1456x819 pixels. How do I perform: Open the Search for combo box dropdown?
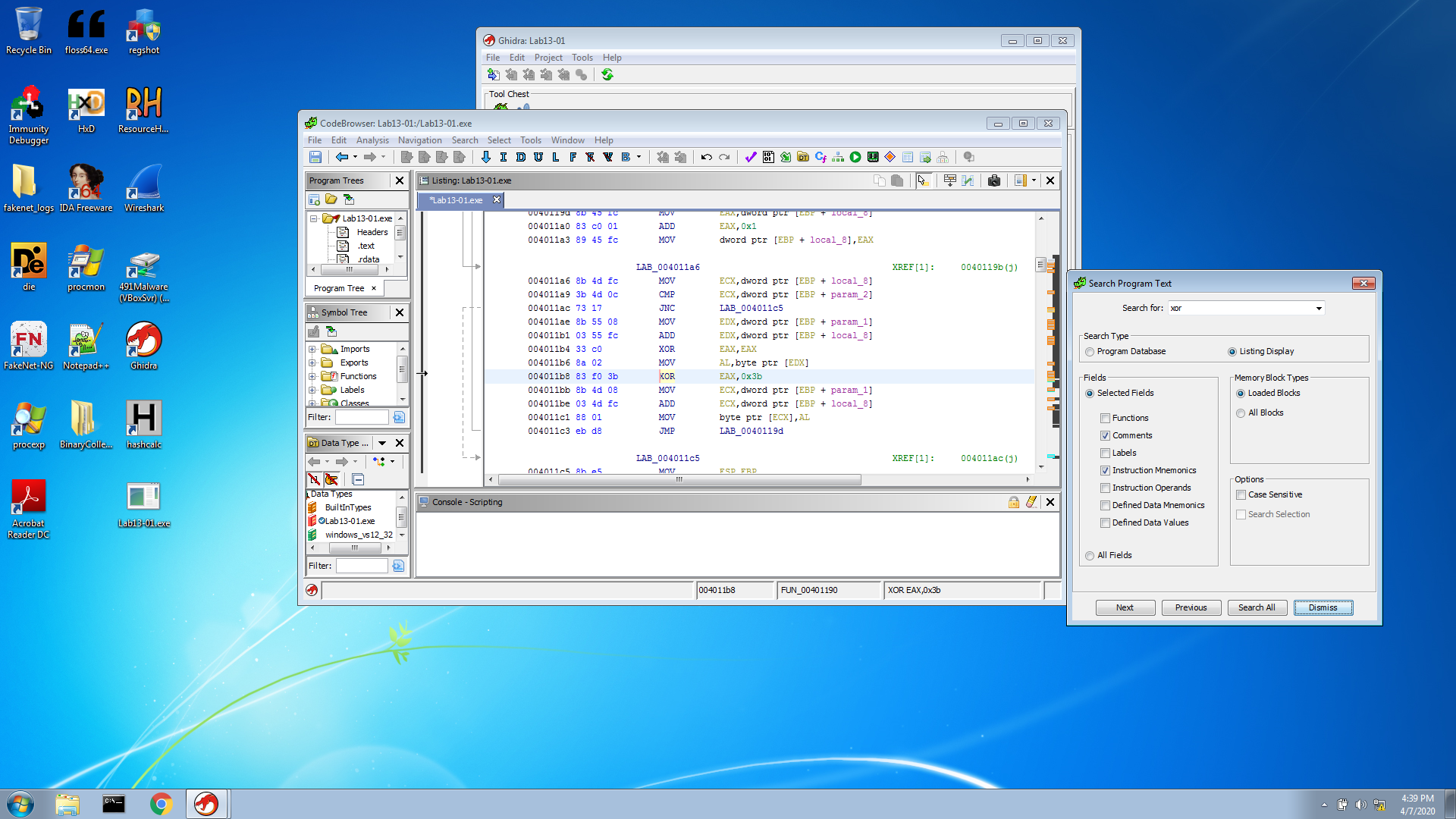click(x=1319, y=308)
